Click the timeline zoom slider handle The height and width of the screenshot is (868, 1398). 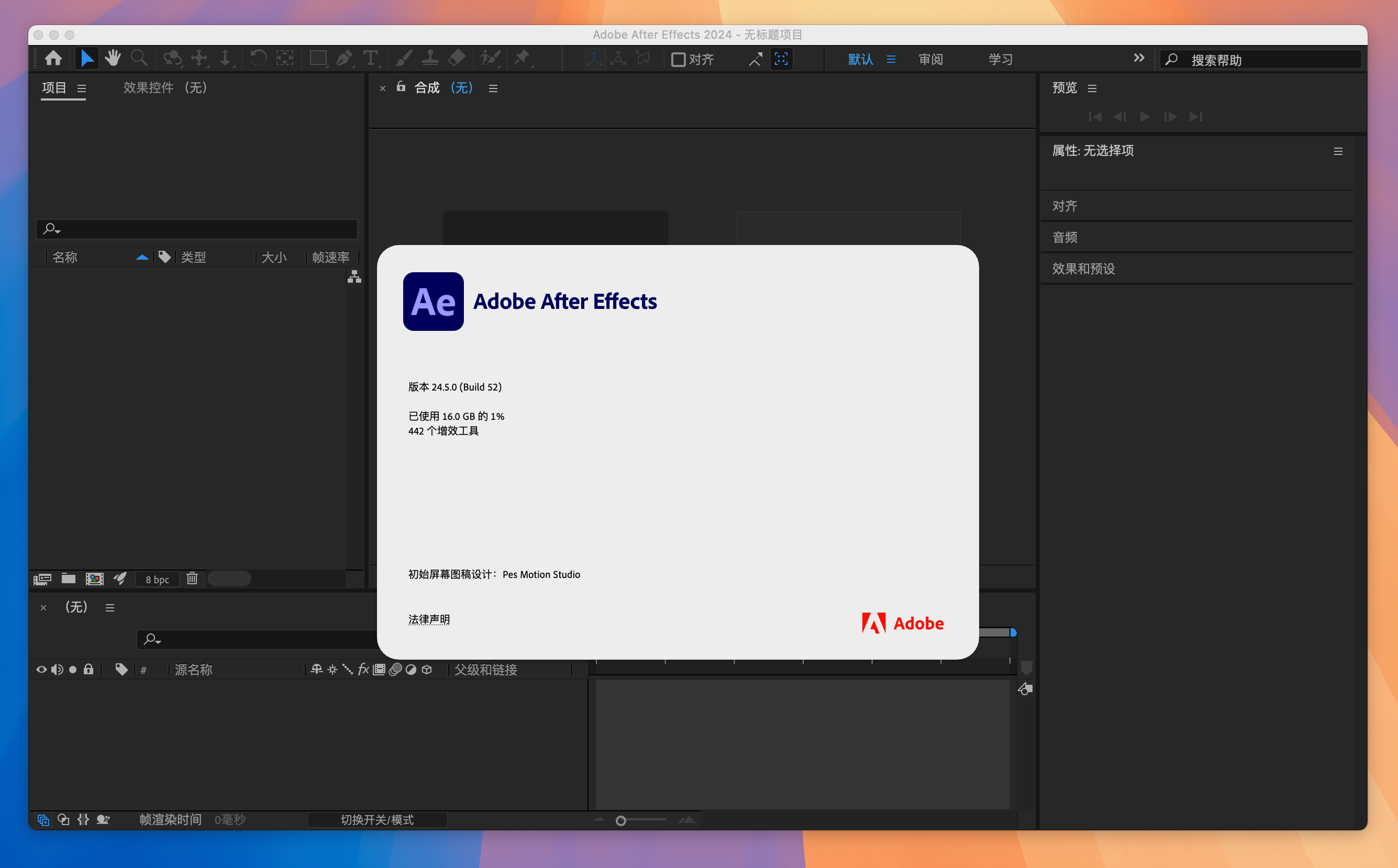click(x=620, y=821)
